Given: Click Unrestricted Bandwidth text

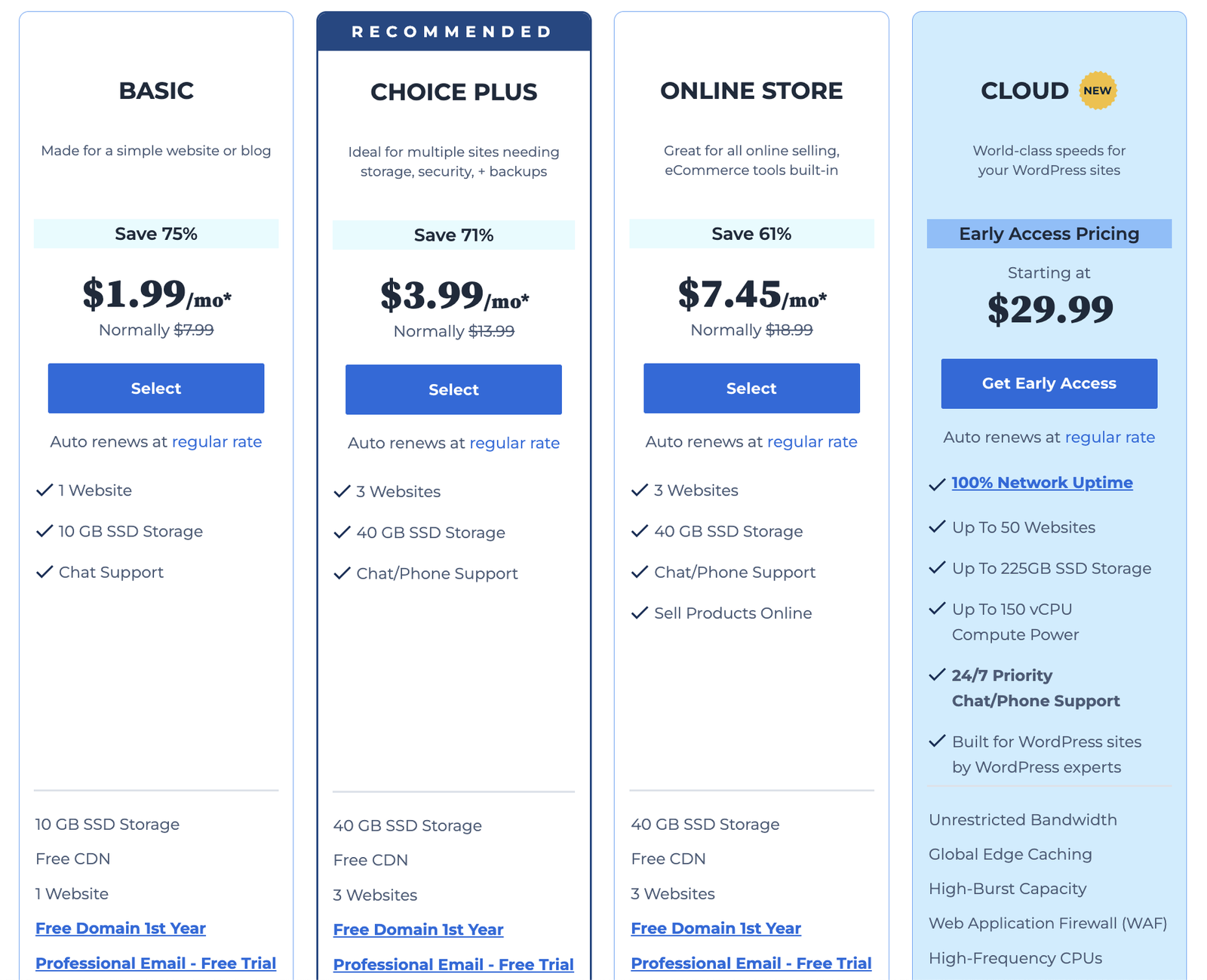Looking at the screenshot, I should tap(1023, 820).
